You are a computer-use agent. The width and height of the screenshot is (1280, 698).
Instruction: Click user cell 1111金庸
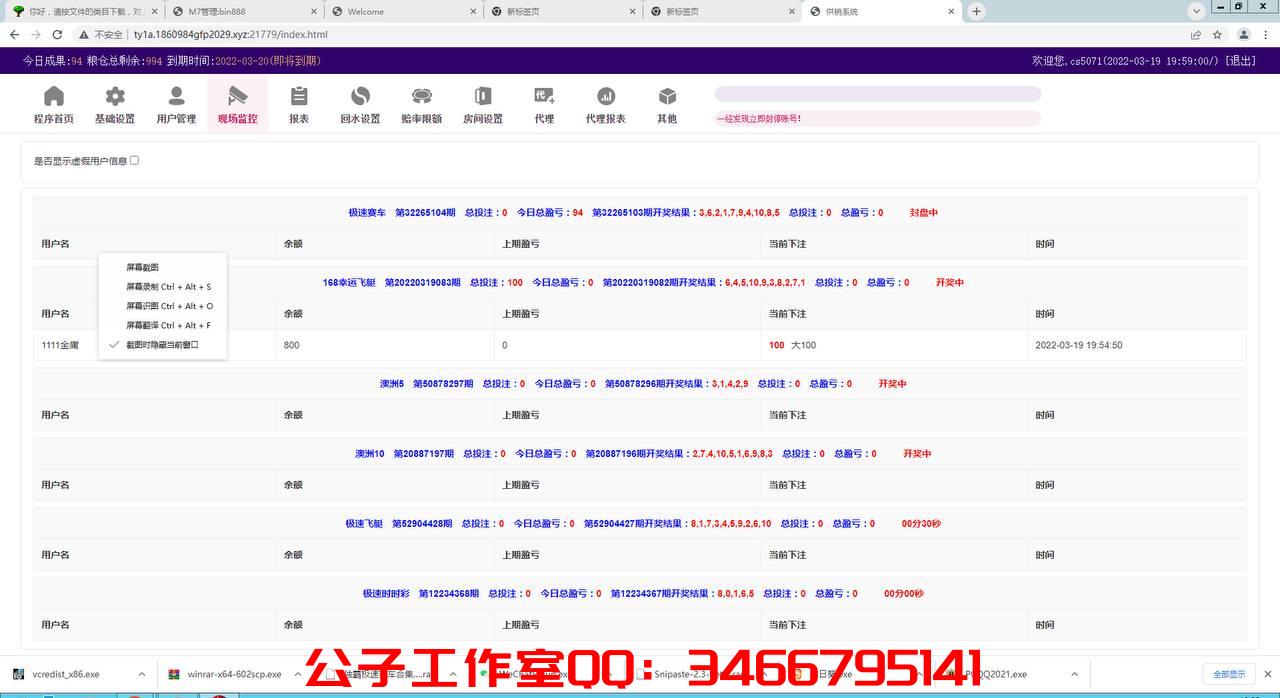tap(60, 346)
